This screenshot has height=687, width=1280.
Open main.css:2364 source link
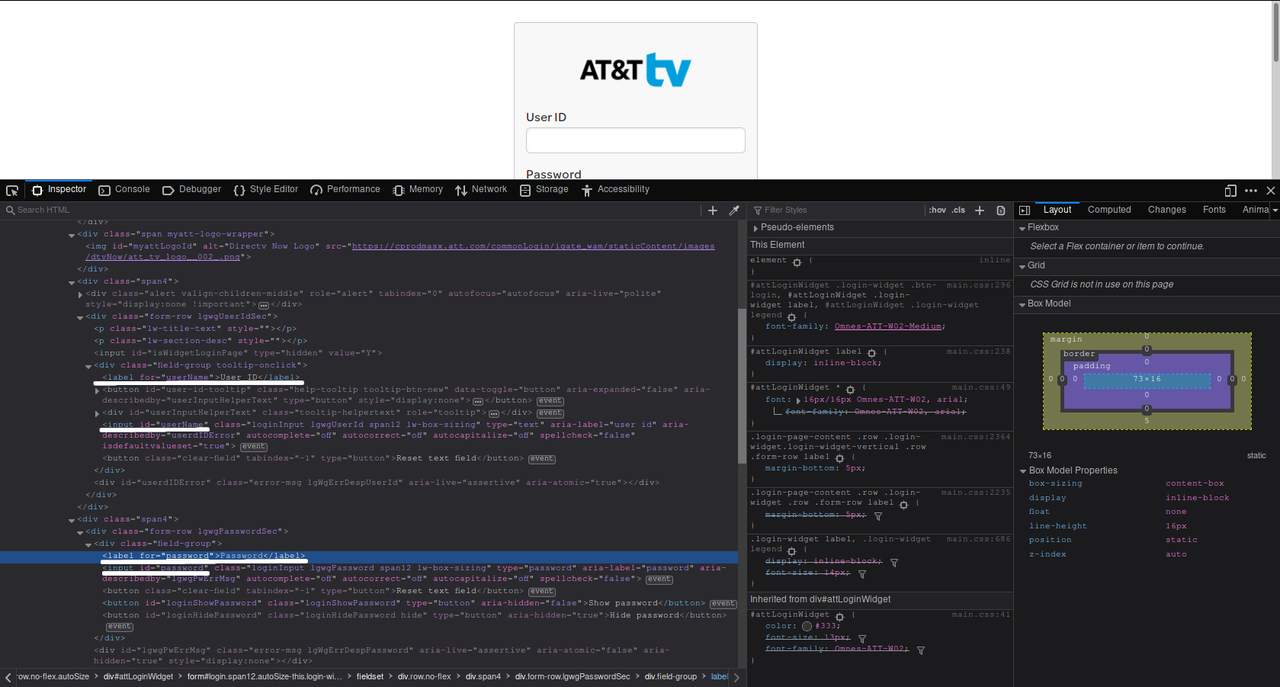[x=975, y=437]
